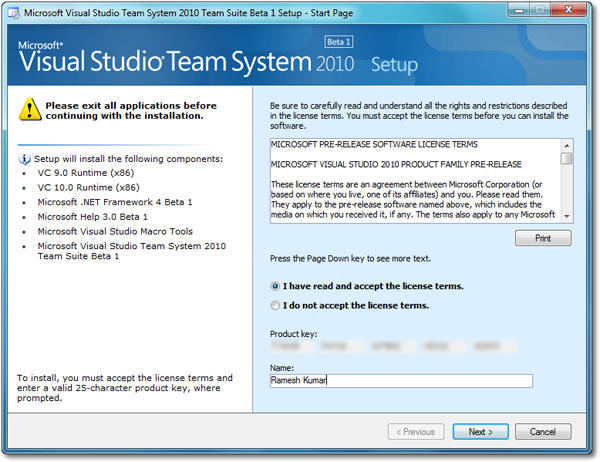Viewport: 600px width, 462px height.
Task: Cancel the setup
Action: point(543,432)
